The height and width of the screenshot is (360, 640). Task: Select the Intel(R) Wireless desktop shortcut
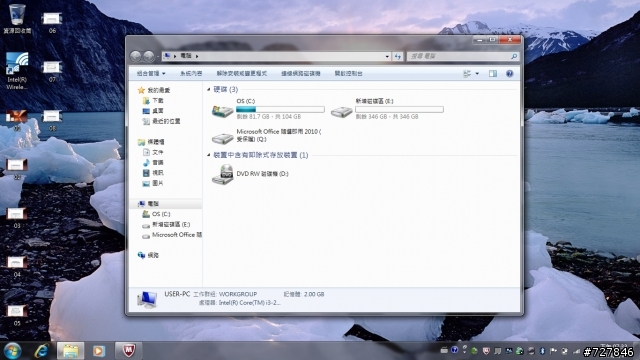17,71
